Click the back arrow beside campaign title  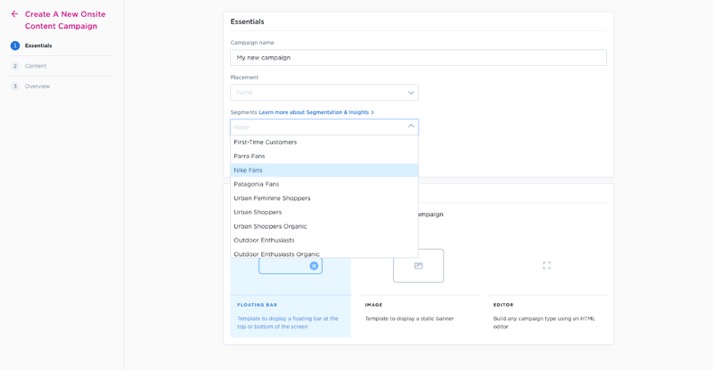click(15, 14)
